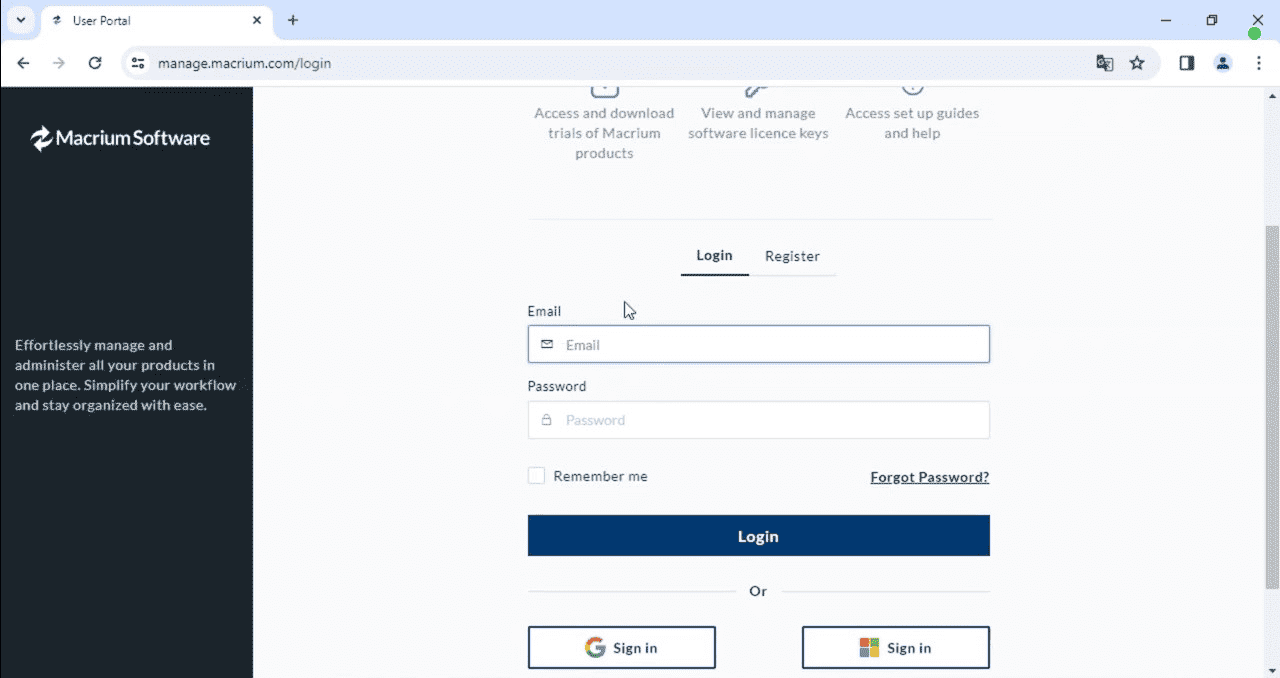Click the Macrium Software logo
Viewport: 1280px width, 678px height.
tap(120, 138)
